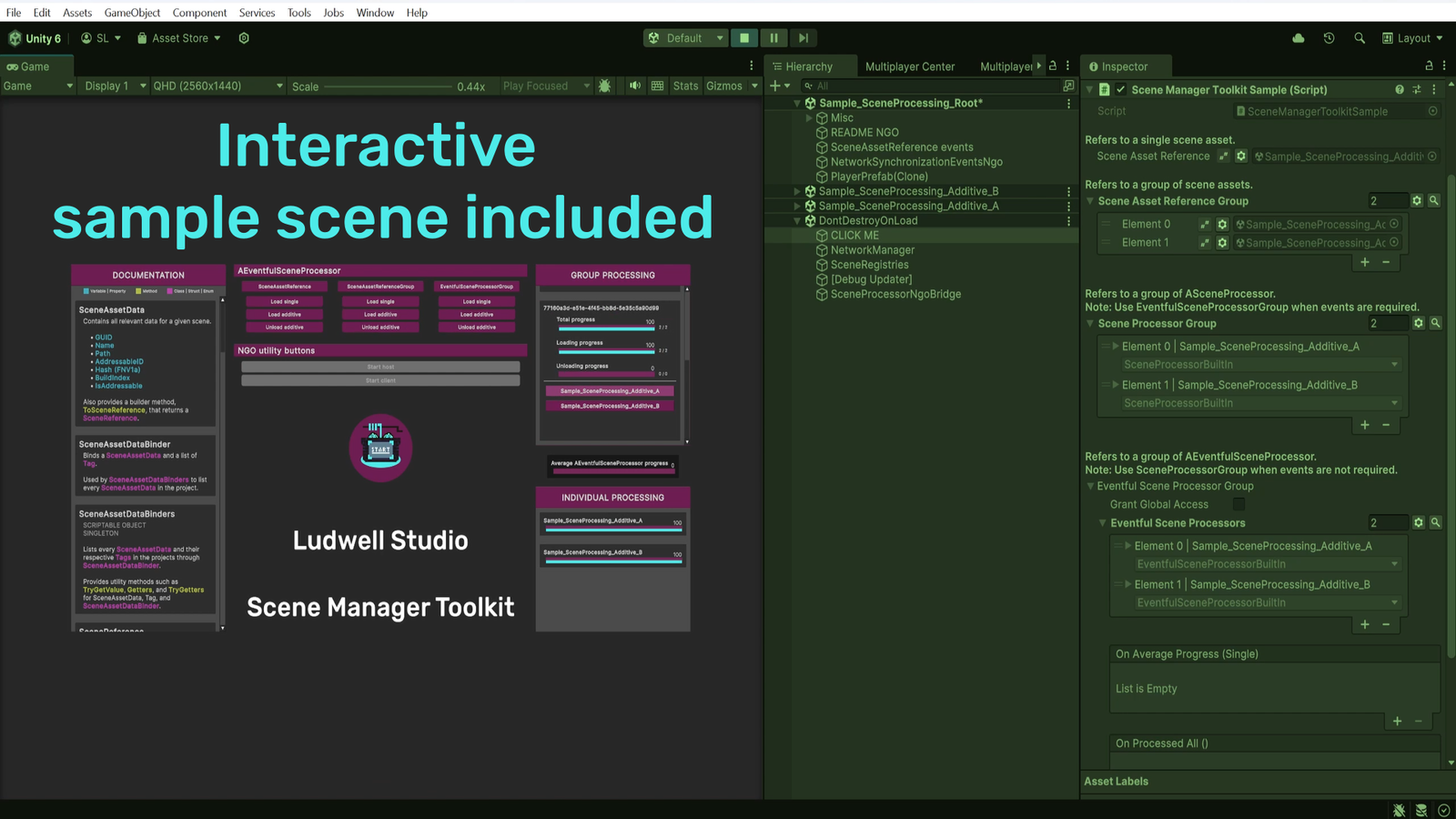Select SceneProcessorNgoBridge in the Hierarchy
This screenshot has height=819, width=1456.
pos(895,294)
